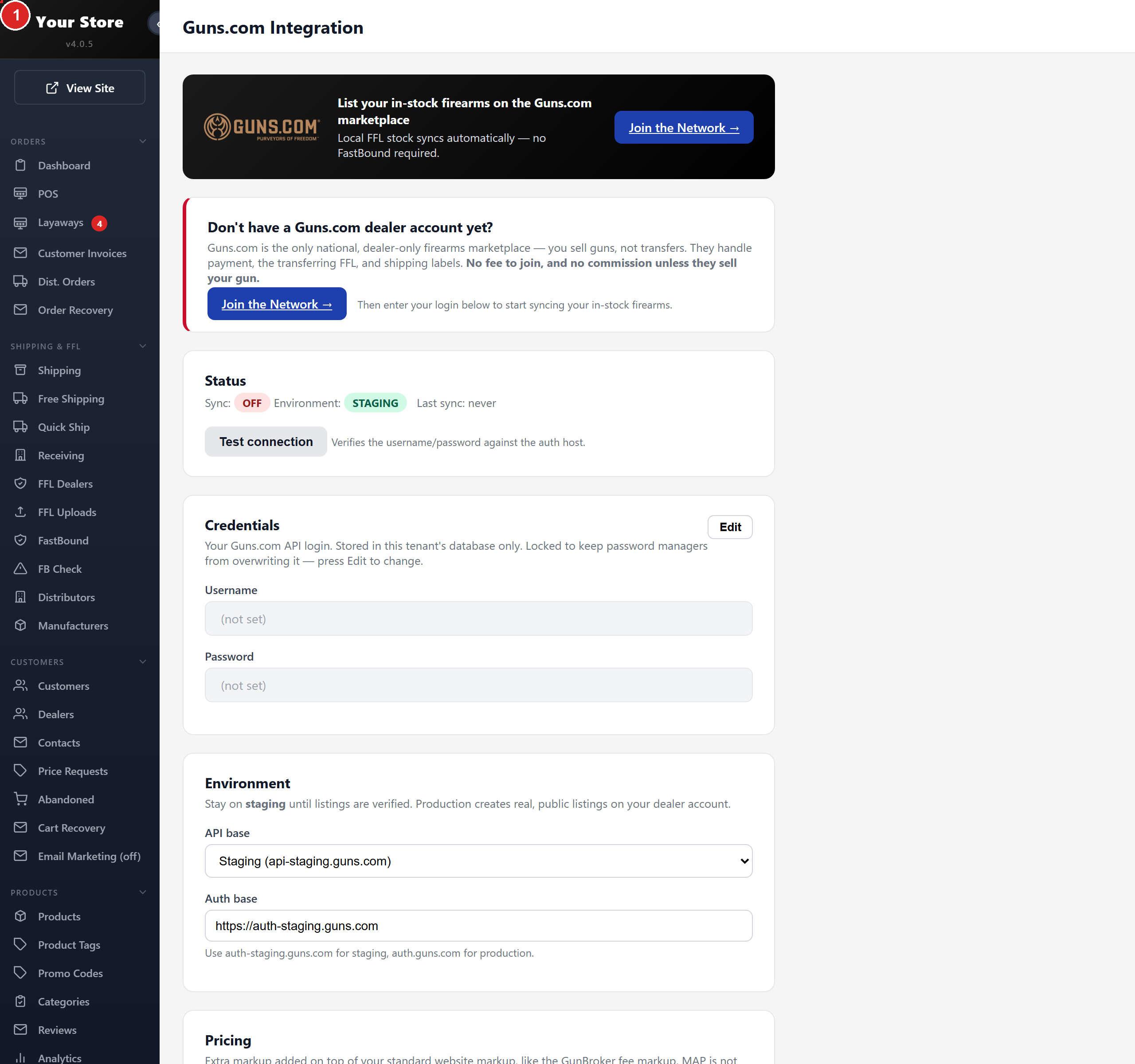This screenshot has height=1064, width=1135.
Task: Click the Manufacturers cube icon
Action: coord(20,625)
